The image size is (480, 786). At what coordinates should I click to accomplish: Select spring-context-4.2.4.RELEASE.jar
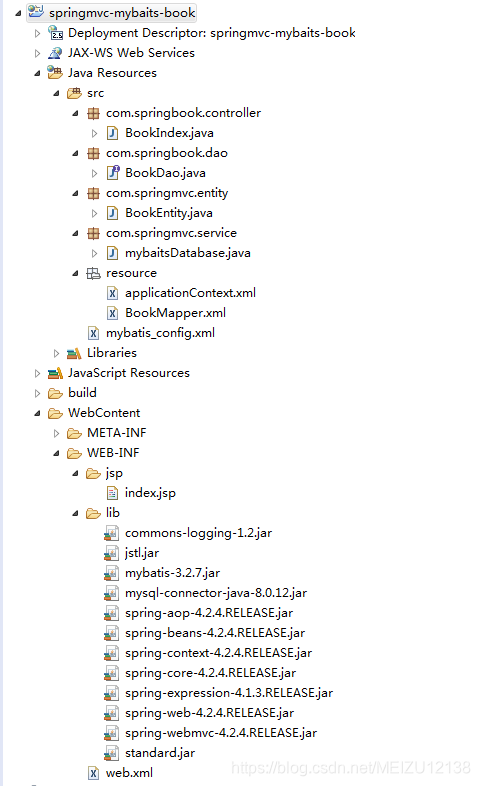218,653
